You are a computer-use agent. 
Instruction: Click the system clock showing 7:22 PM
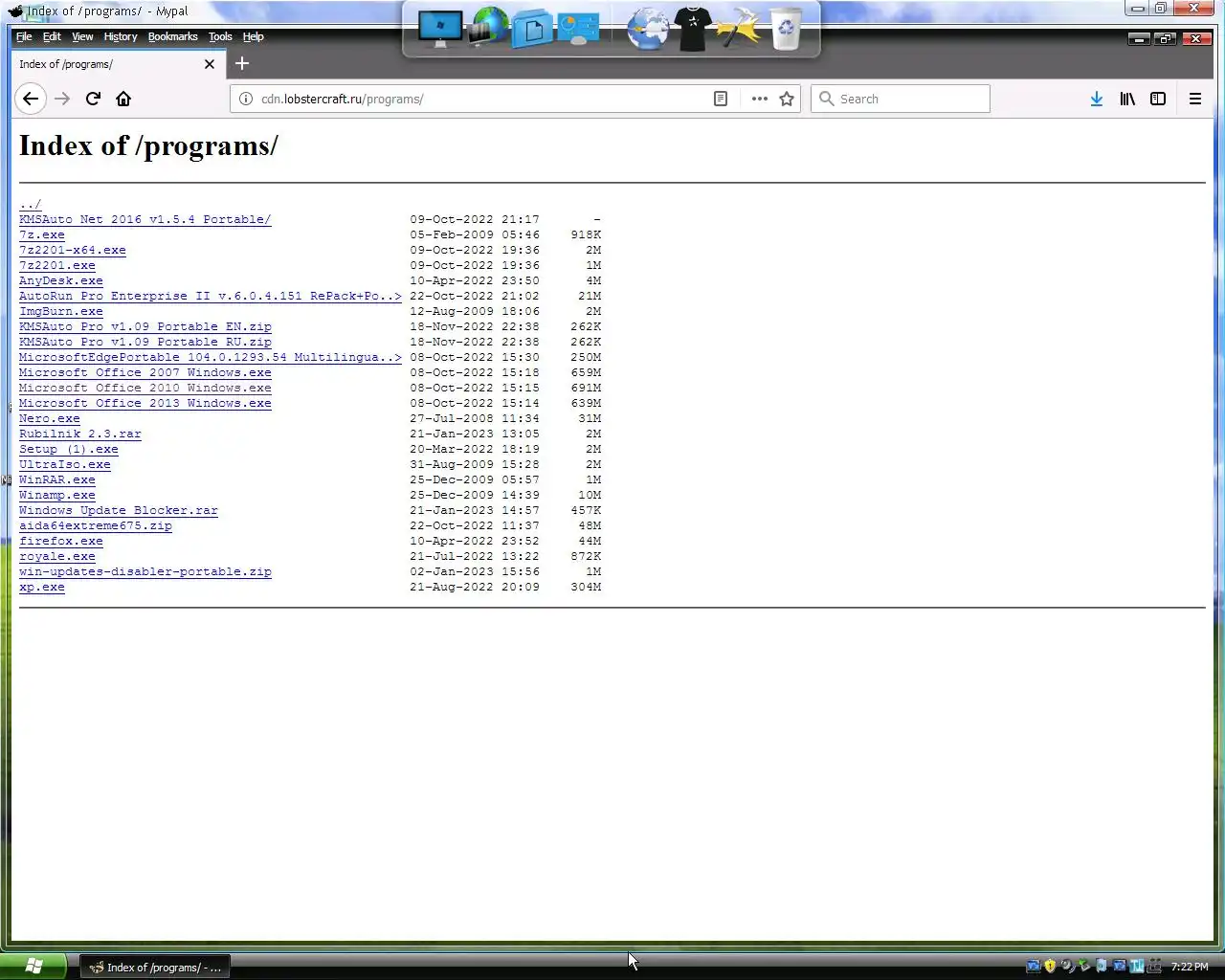[1190, 967]
